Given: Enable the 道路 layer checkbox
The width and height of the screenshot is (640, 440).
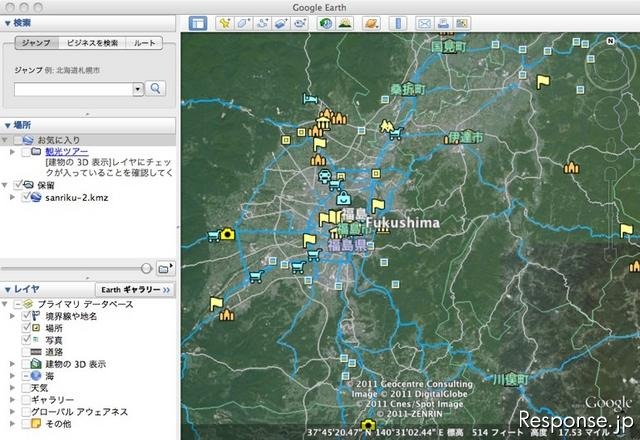Looking at the screenshot, I should [x=26, y=351].
